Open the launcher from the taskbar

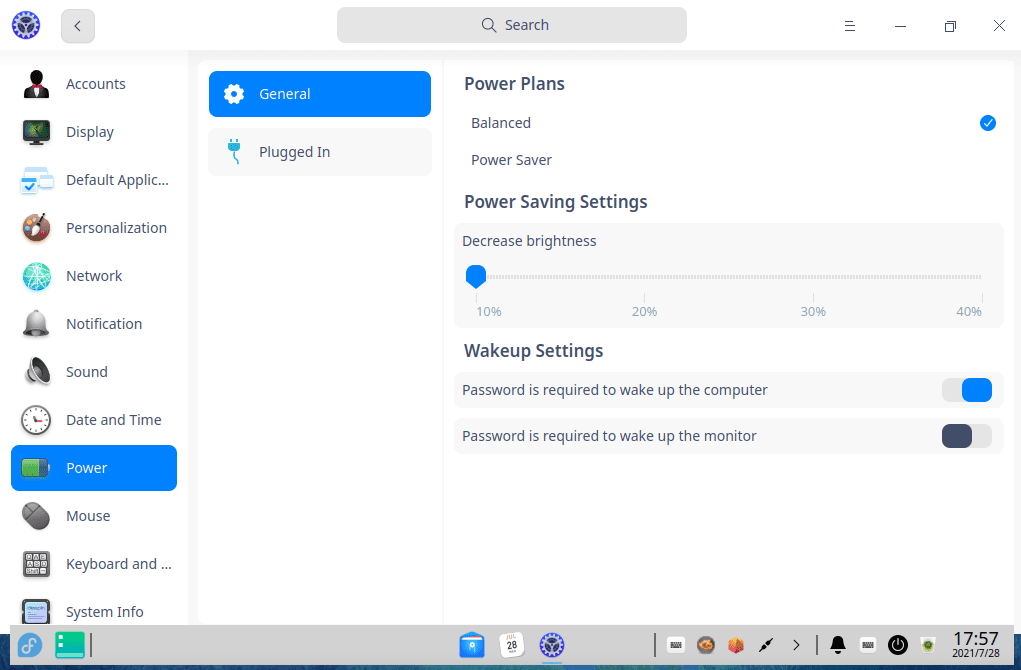tap(30, 645)
